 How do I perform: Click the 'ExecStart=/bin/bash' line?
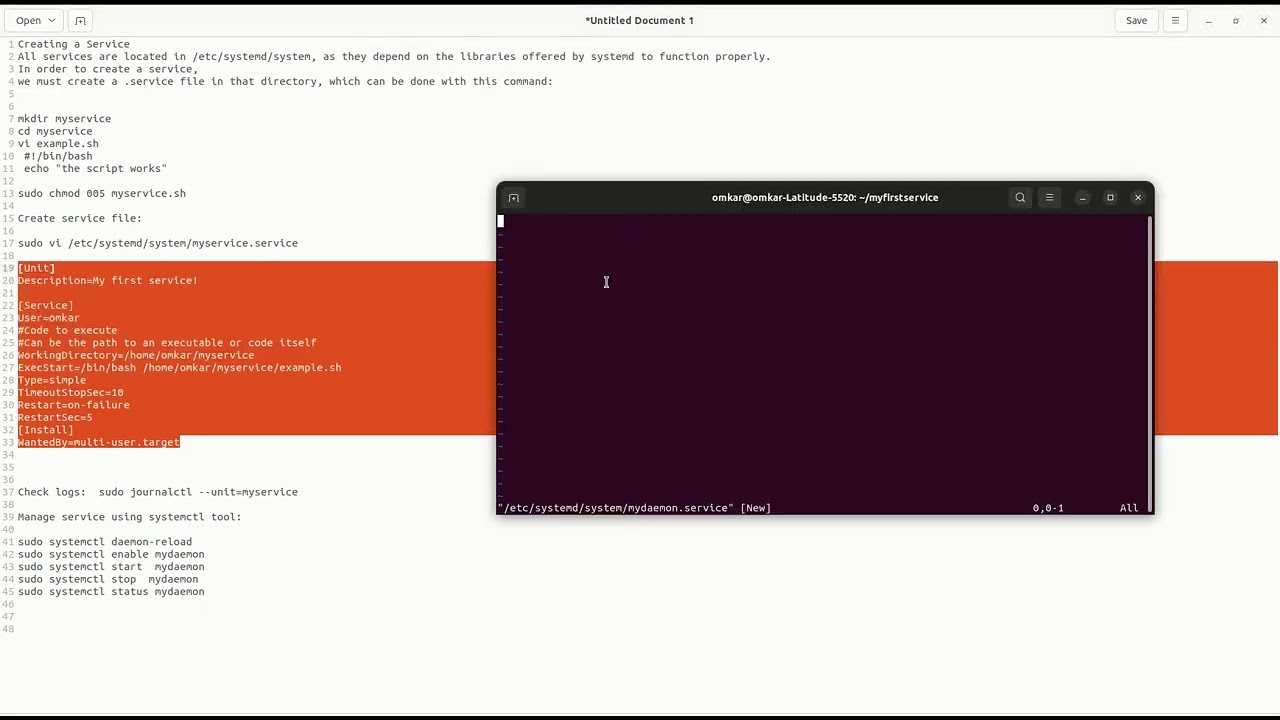pos(179,368)
